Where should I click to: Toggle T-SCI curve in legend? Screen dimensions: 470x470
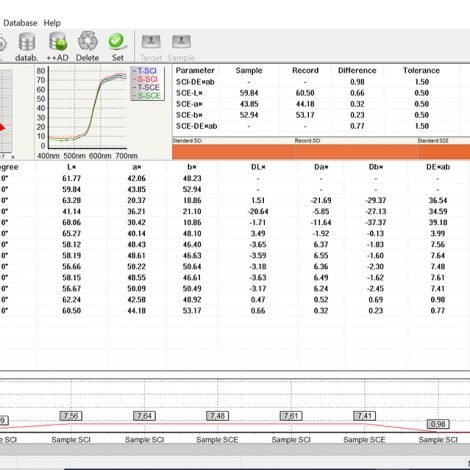146,71
